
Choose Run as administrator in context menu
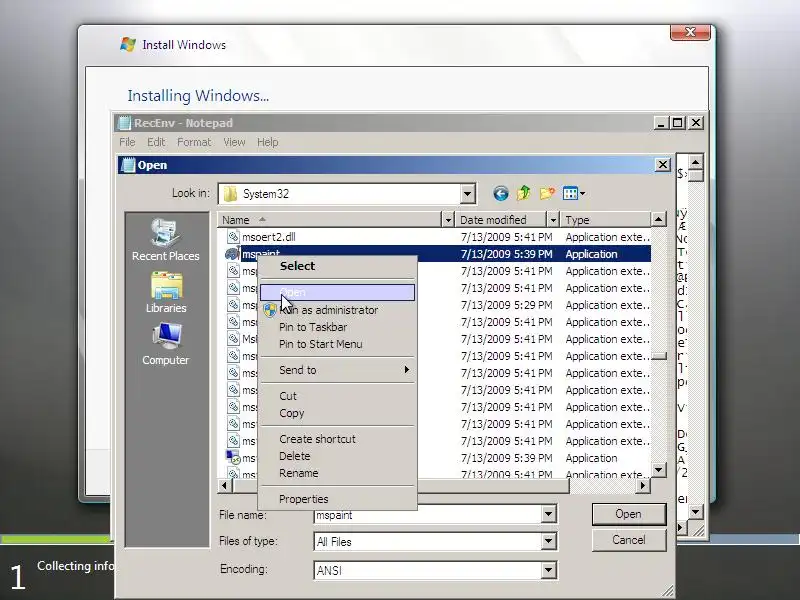point(337,310)
